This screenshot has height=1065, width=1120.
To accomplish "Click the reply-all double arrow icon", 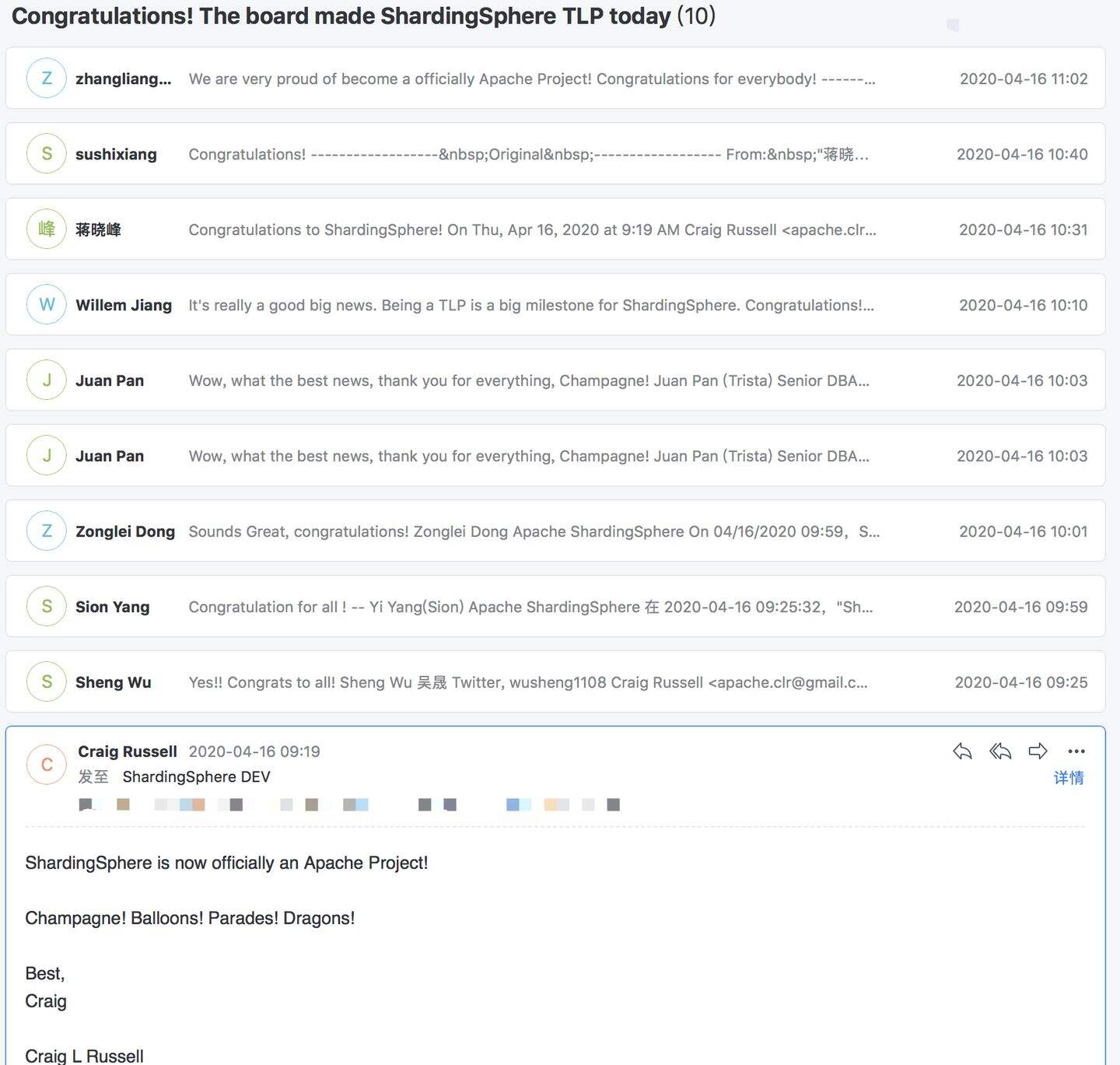I will click(x=1000, y=751).
